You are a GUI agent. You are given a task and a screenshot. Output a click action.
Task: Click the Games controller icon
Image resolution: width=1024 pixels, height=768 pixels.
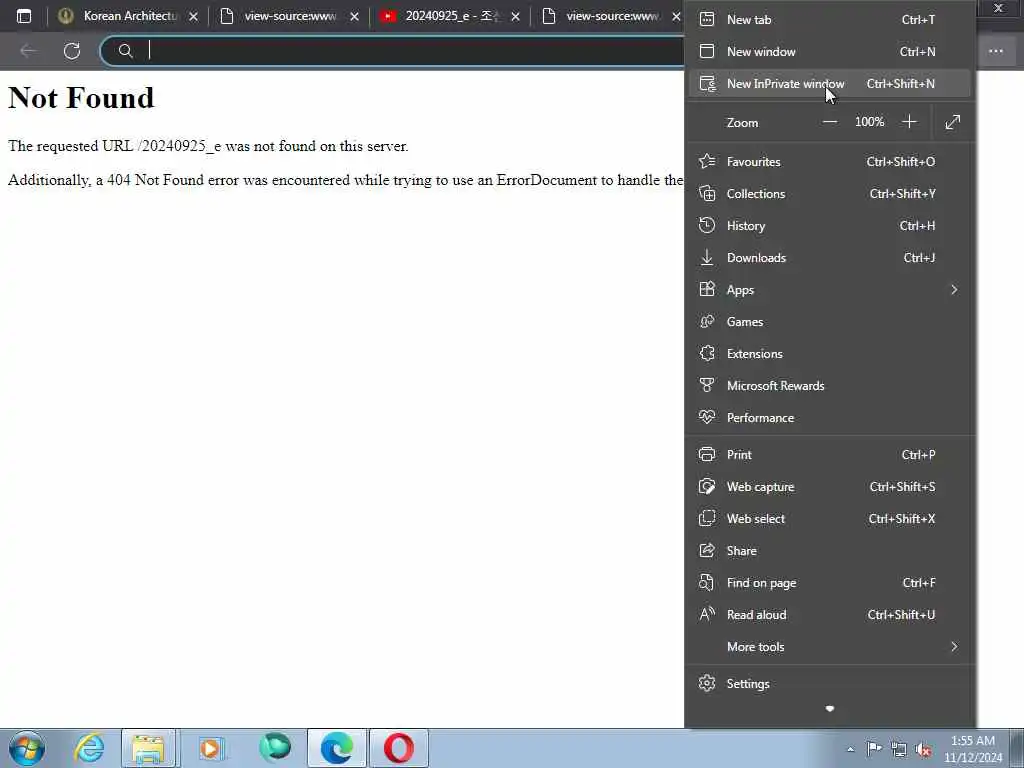point(707,321)
